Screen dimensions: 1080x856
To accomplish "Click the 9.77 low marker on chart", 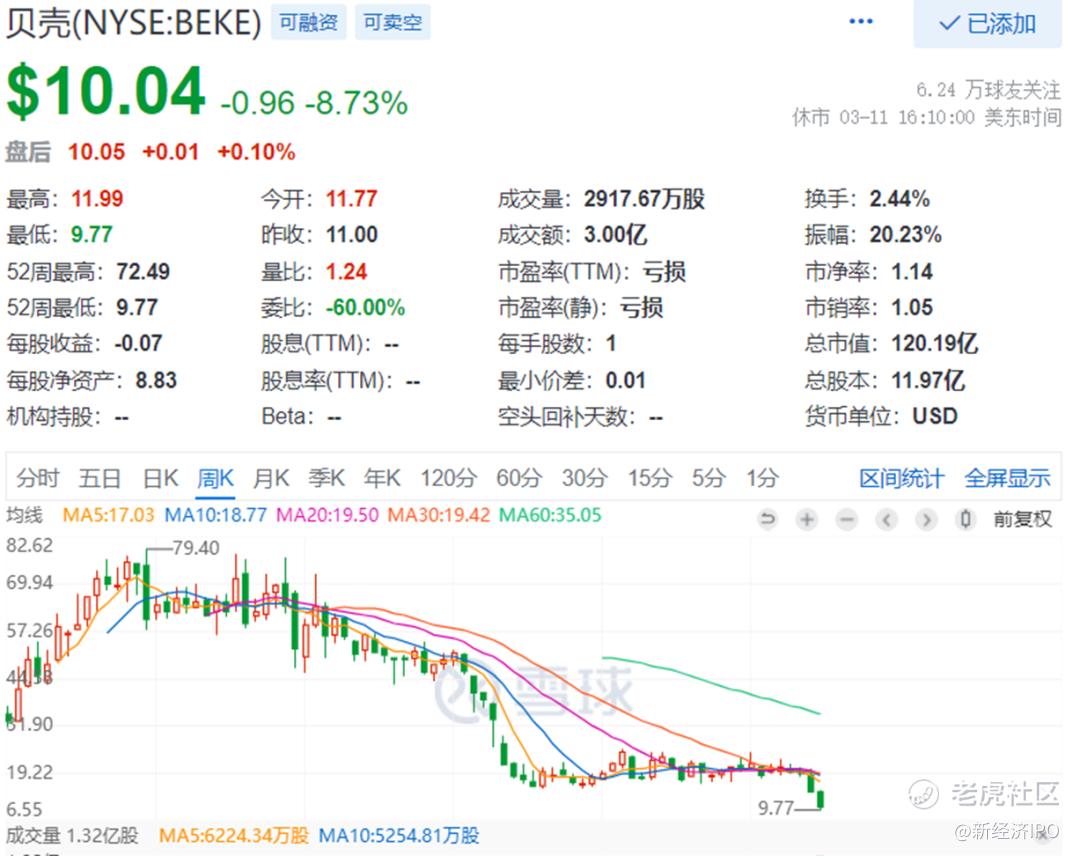I will (776, 808).
